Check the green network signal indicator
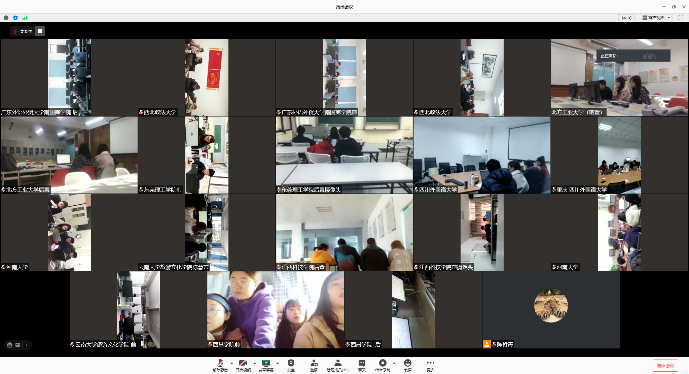 [x=25, y=18]
